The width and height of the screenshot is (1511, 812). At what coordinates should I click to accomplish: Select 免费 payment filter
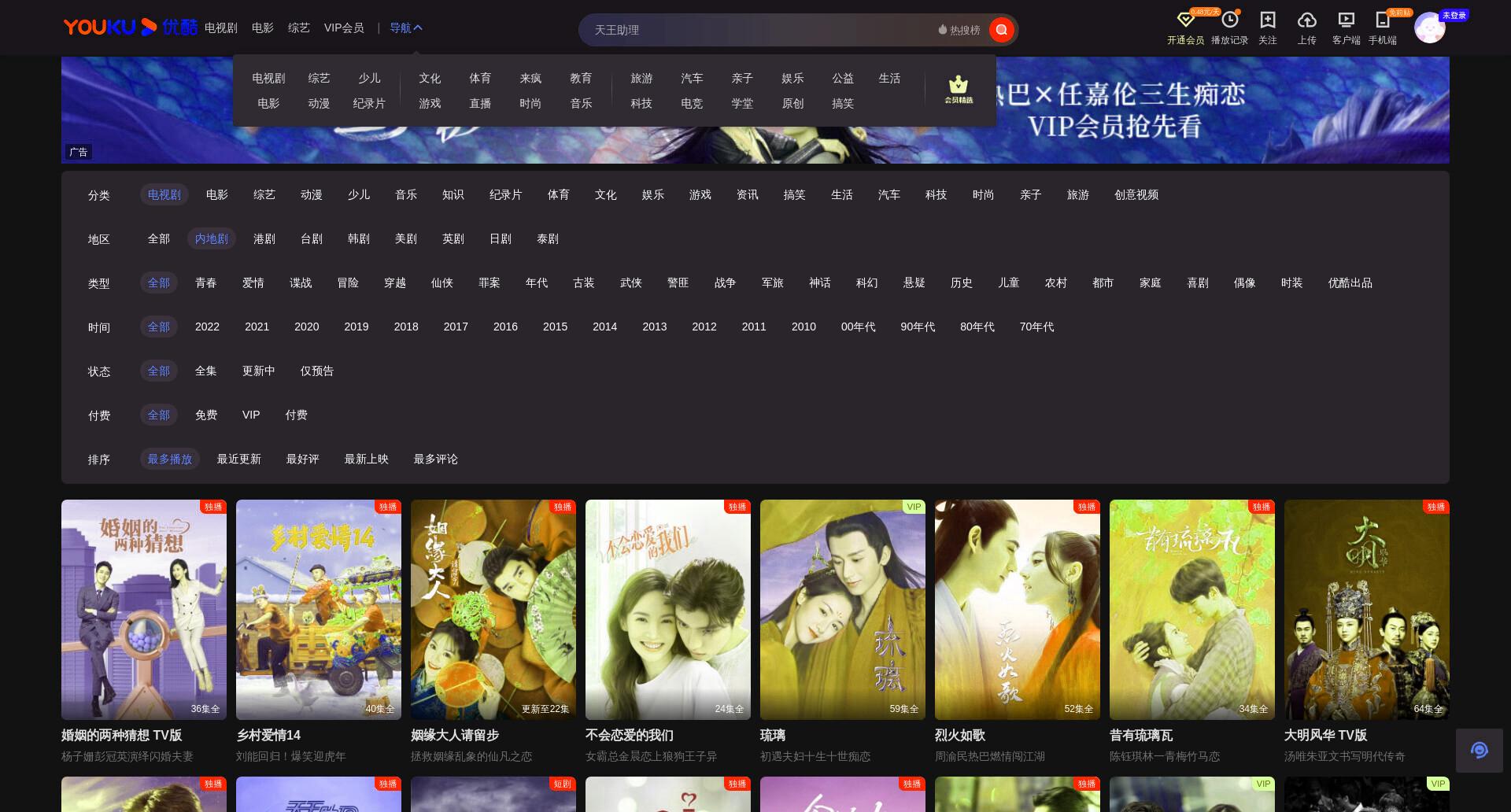coord(206,415)
